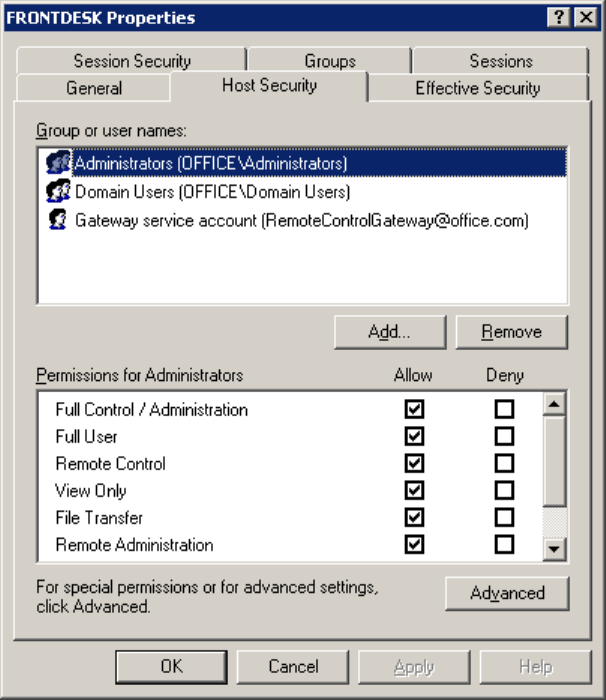Click the Add... button
606x700 pixels.
tap(390, 332)
